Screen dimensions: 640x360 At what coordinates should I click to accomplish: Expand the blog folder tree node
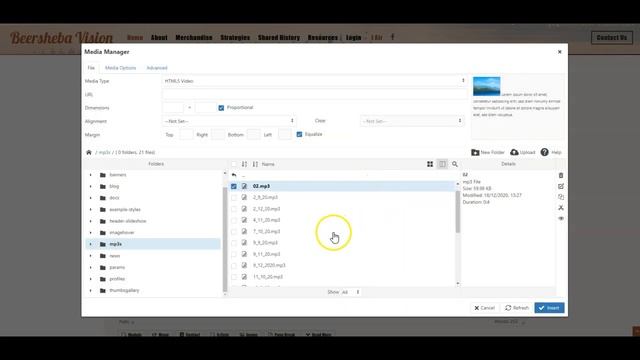click(x=91, y=187)
